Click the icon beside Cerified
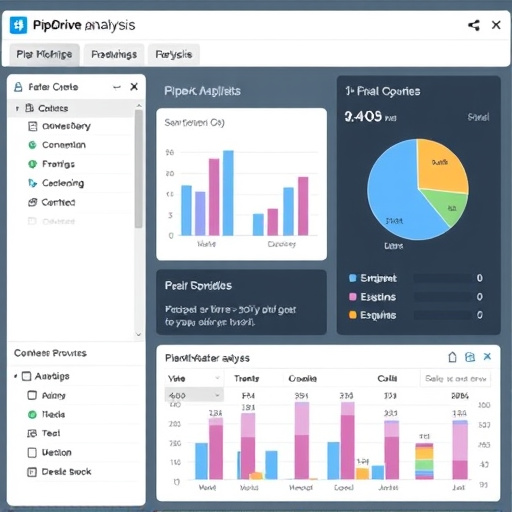 (32, 202)
